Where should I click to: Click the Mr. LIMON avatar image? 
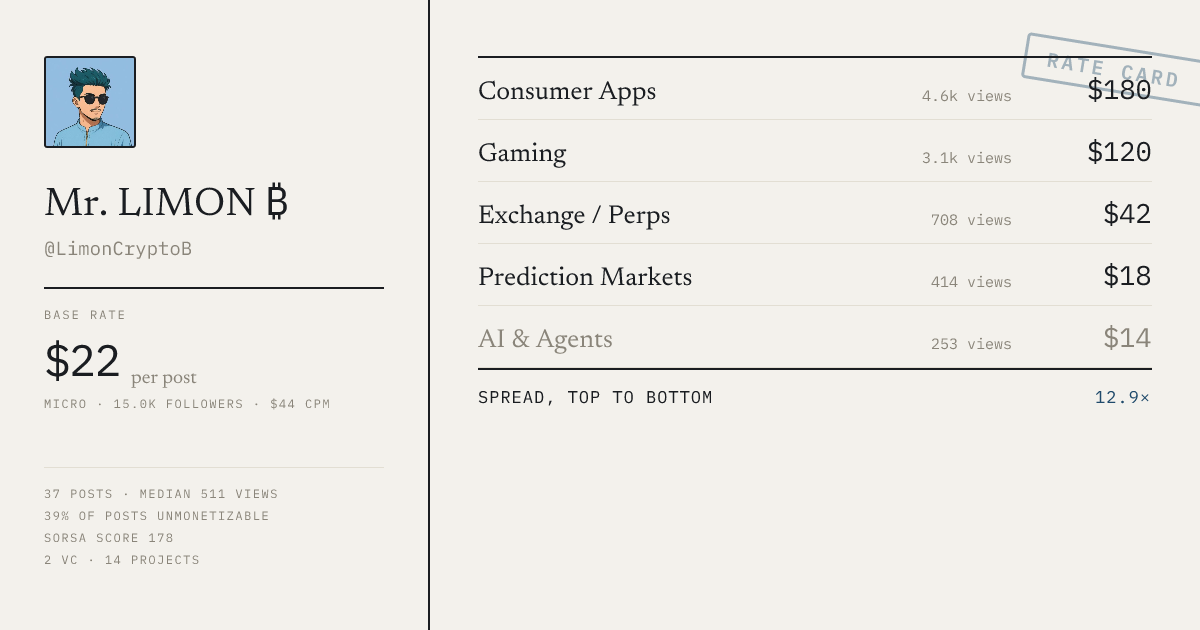pyautogui.click(x=90, y=102)
